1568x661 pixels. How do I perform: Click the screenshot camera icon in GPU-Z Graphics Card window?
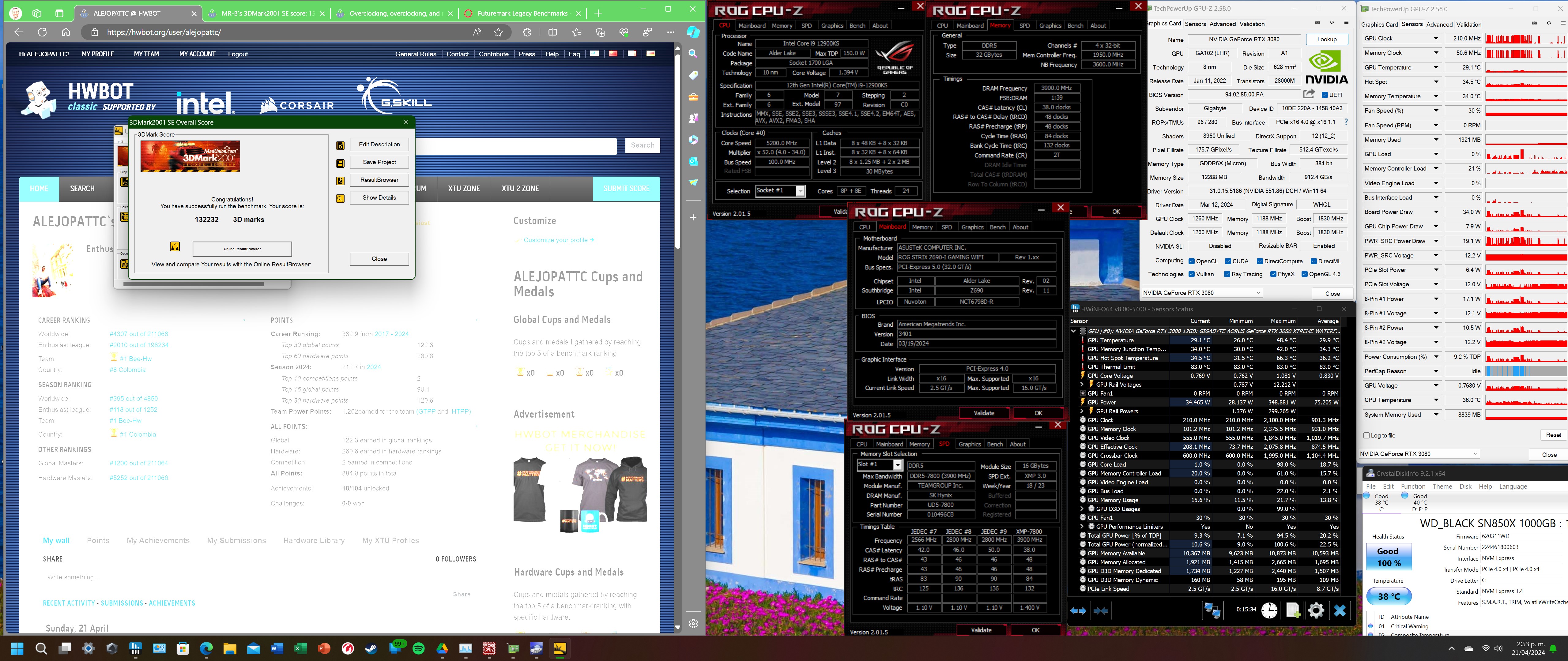click(1317, 23)
